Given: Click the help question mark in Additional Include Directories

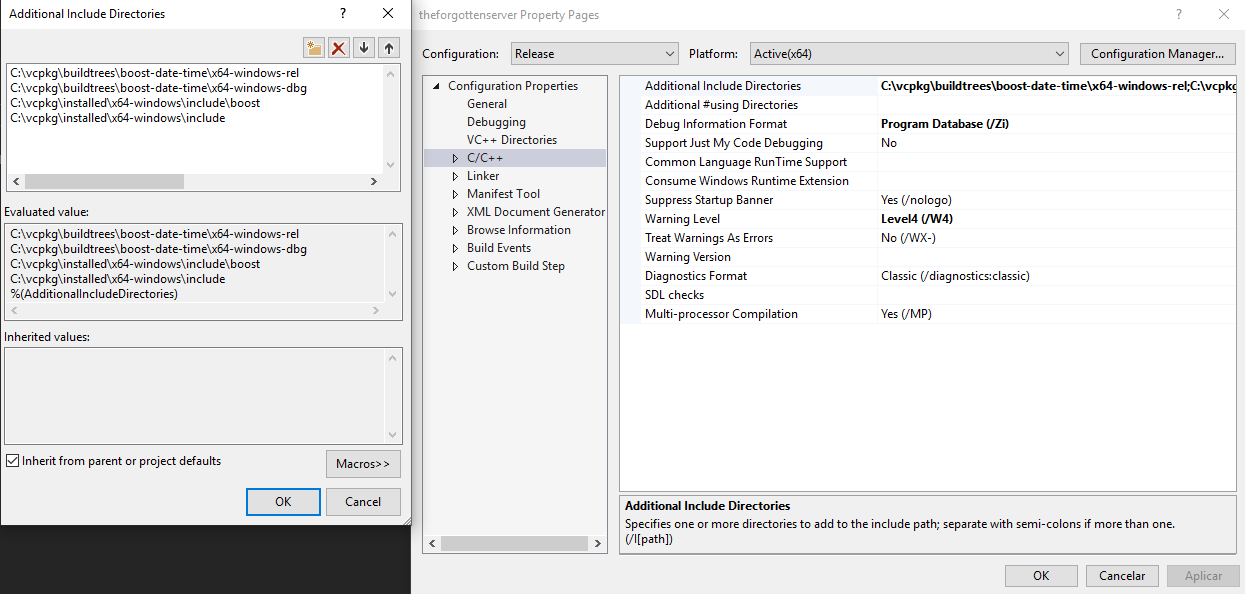Looking at the screenshot, I should tap(343, 14).
